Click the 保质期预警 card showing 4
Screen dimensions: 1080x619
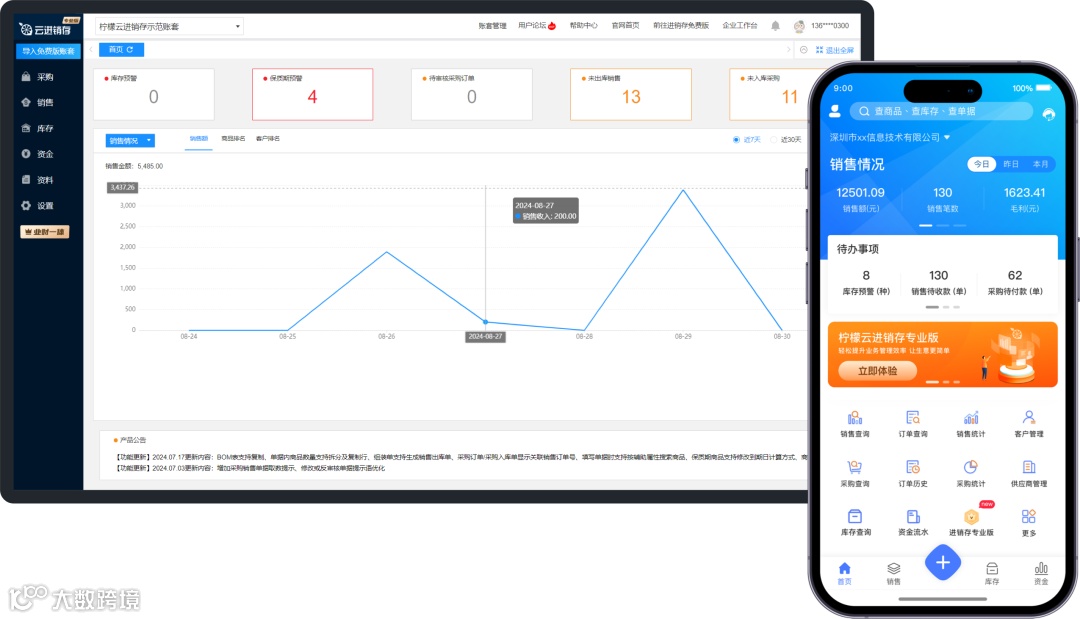pos(313,94)
